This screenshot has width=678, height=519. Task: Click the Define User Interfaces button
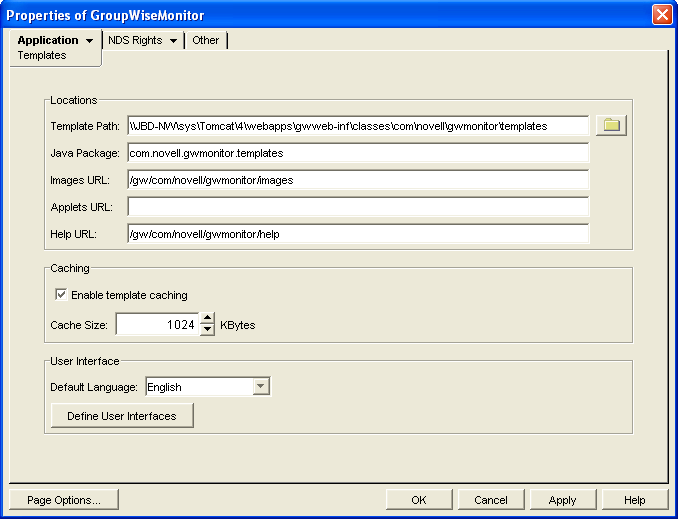[122, 416]
